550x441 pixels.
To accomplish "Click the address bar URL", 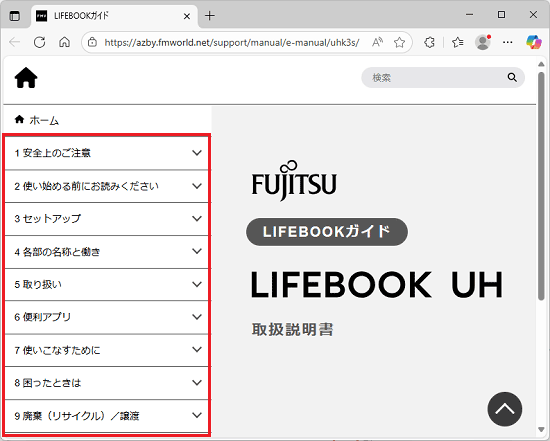I will pyautogui.click(x=232, y=42).
